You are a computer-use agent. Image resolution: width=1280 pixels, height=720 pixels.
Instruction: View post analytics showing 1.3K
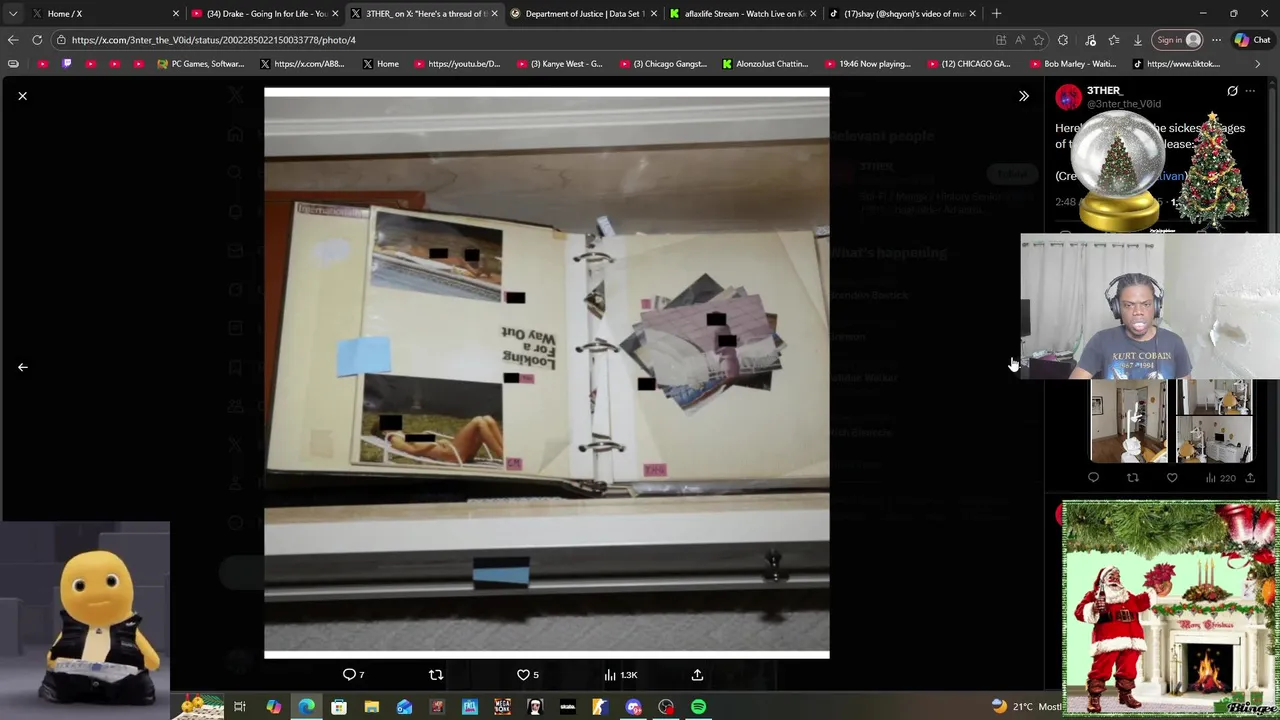tap(620, 675)
